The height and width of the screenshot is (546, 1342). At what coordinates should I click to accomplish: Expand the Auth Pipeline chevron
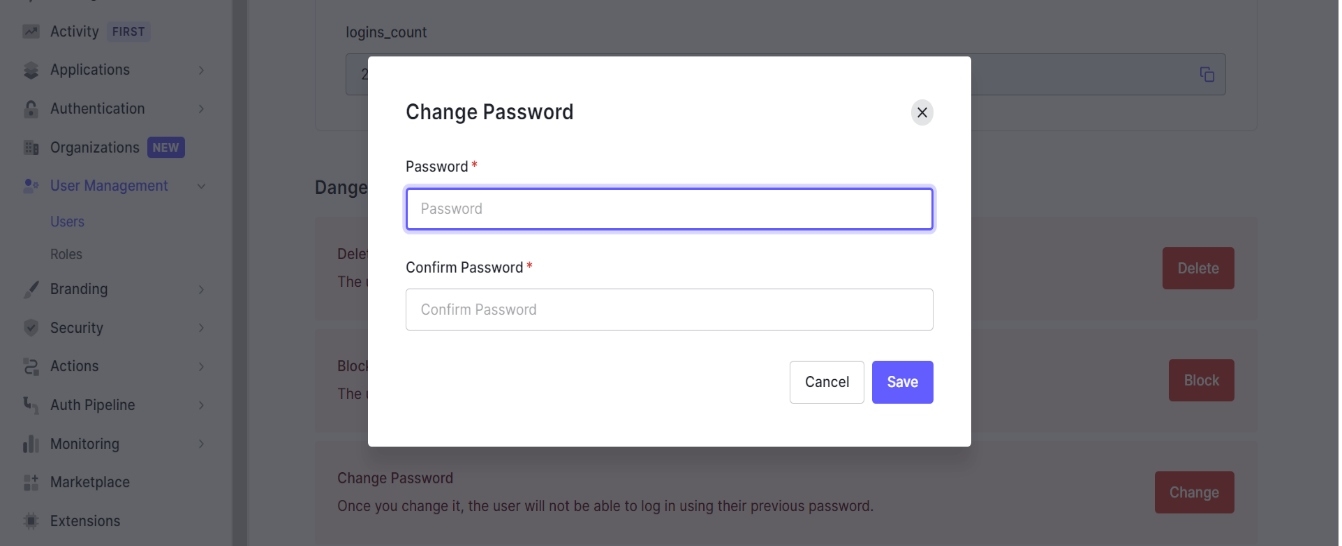(x=201, y=405)
